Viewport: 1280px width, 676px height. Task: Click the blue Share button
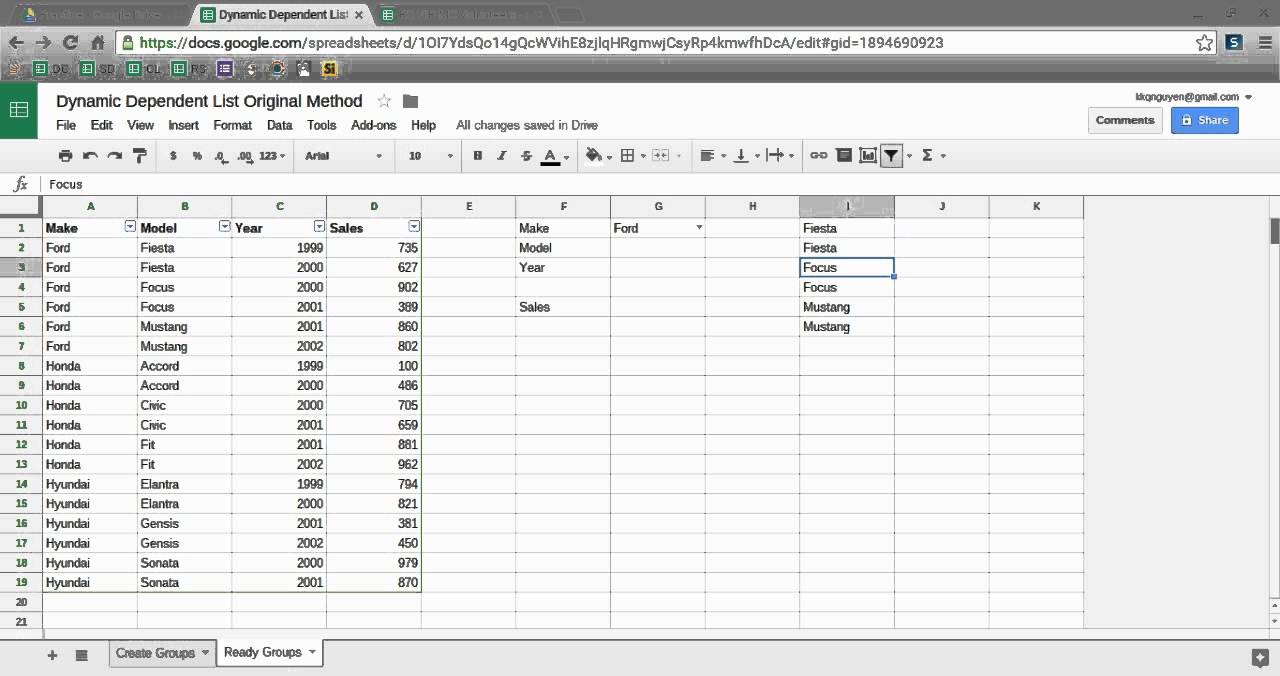1205,120
